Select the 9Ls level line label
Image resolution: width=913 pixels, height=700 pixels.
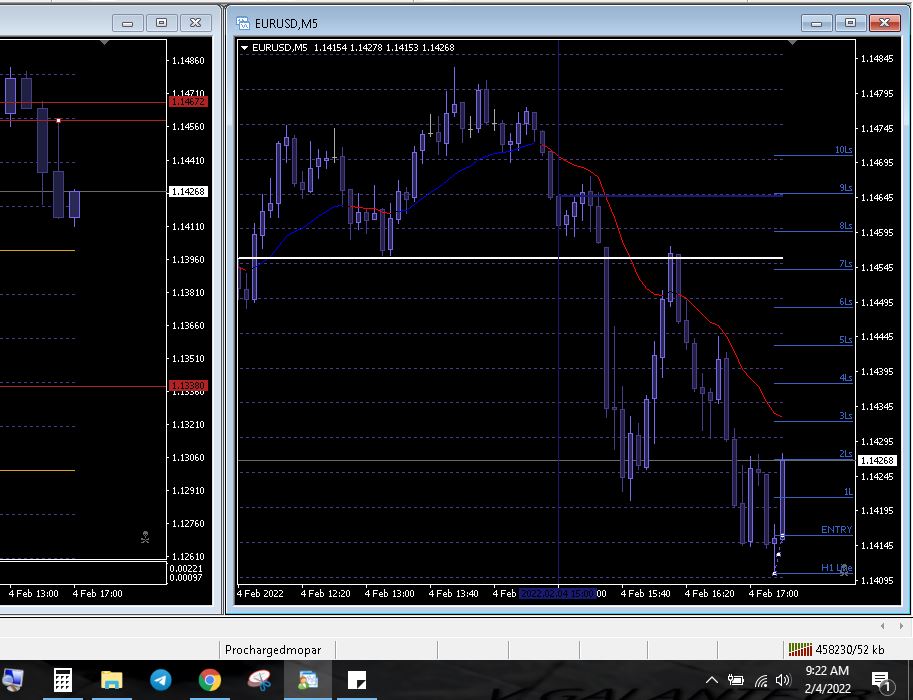845,188
